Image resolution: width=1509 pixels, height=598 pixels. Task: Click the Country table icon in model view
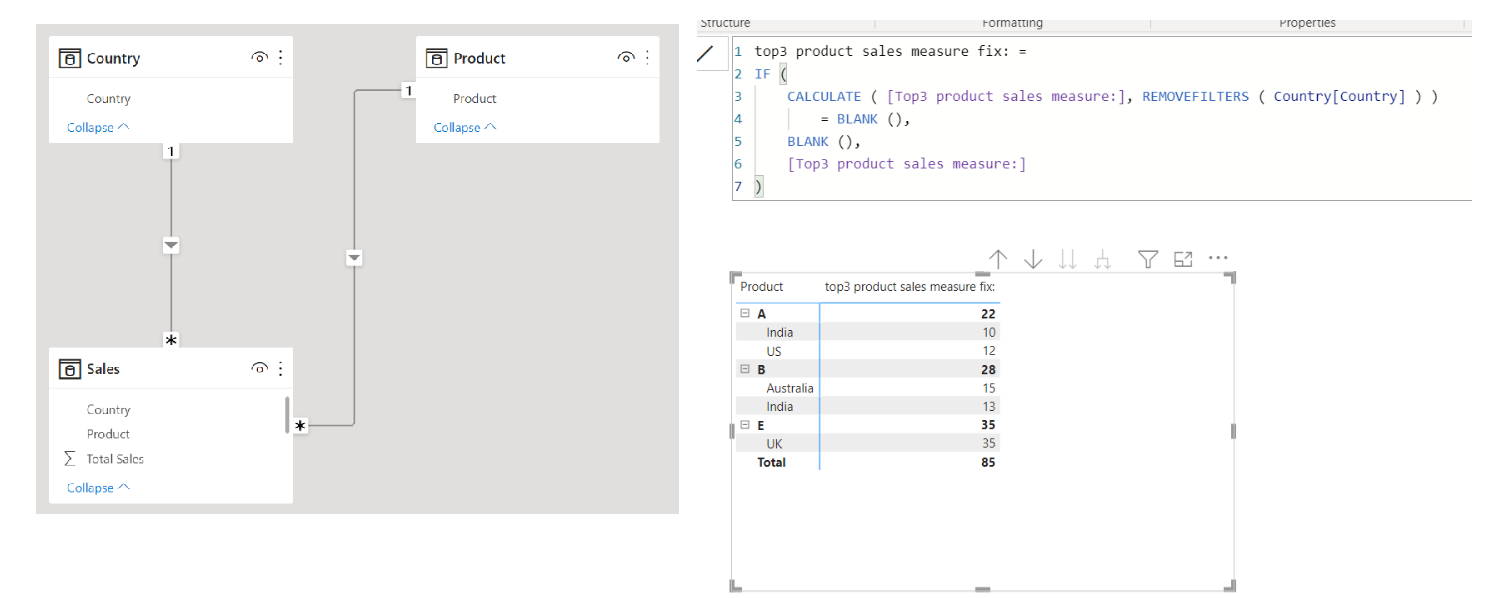coord(69,58)
